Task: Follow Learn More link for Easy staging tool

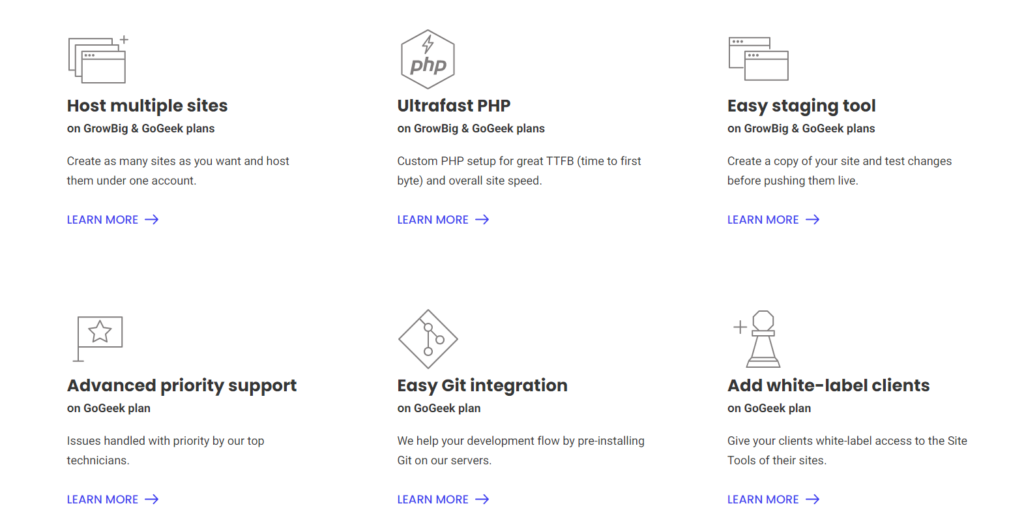Action: [763, 220]
